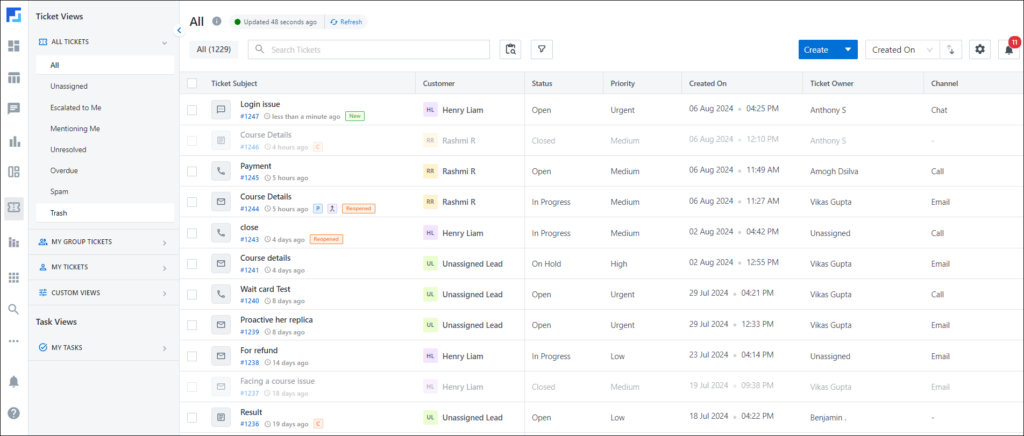Open ticket number #1247 link
Image resolution: width=1024 pixels, height=436 pixels.
pyautogui.click(x=250, y=116)
